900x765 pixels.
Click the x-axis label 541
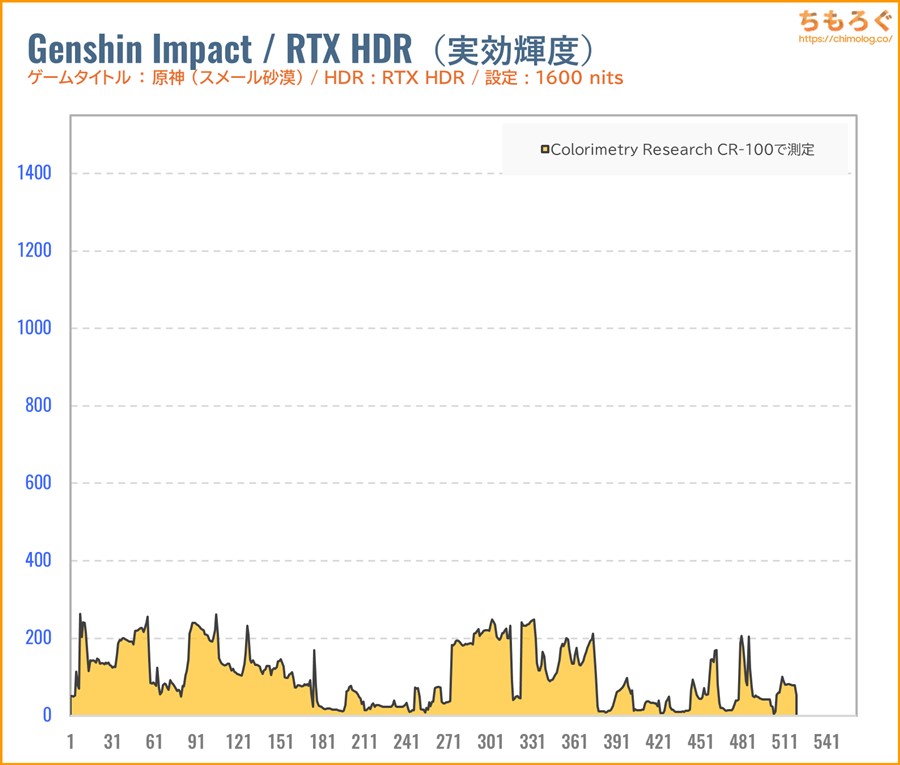coord(827,741)
